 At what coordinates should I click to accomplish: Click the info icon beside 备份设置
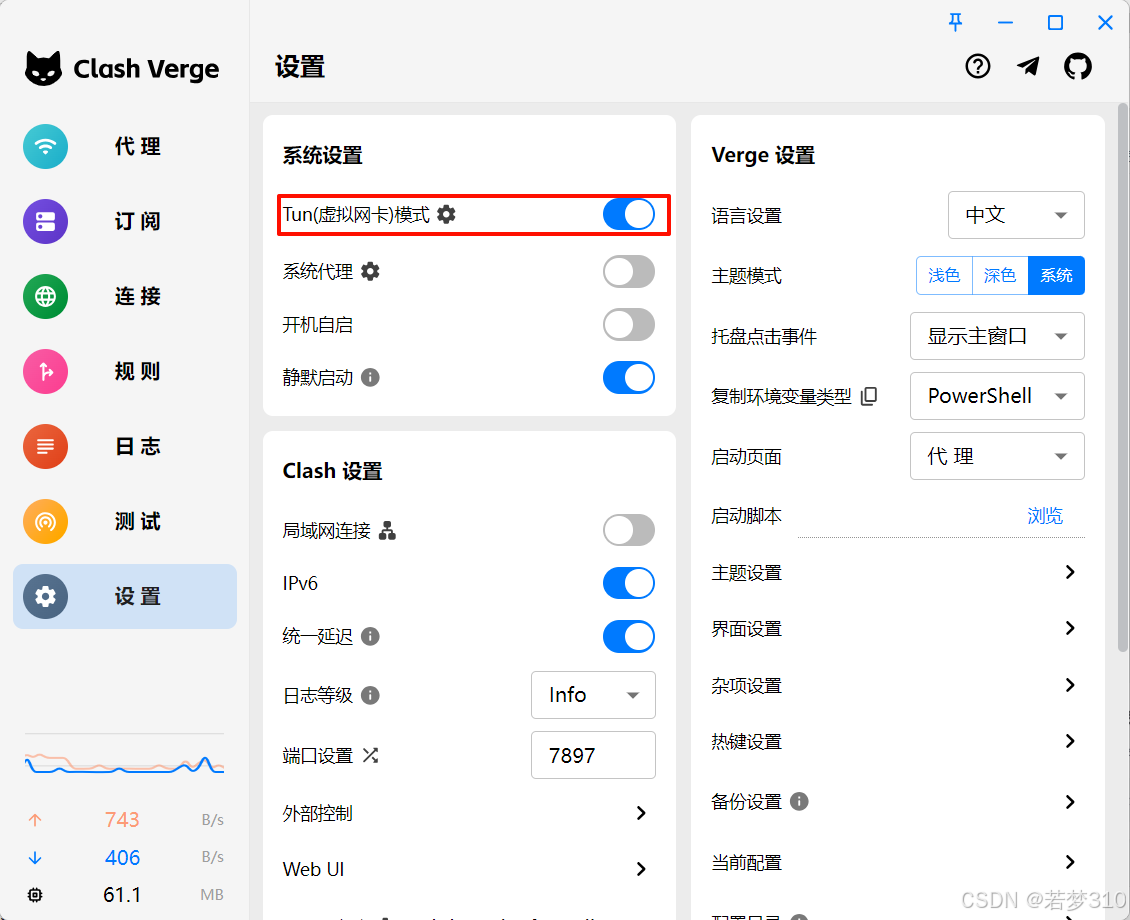tap(798, 801)
